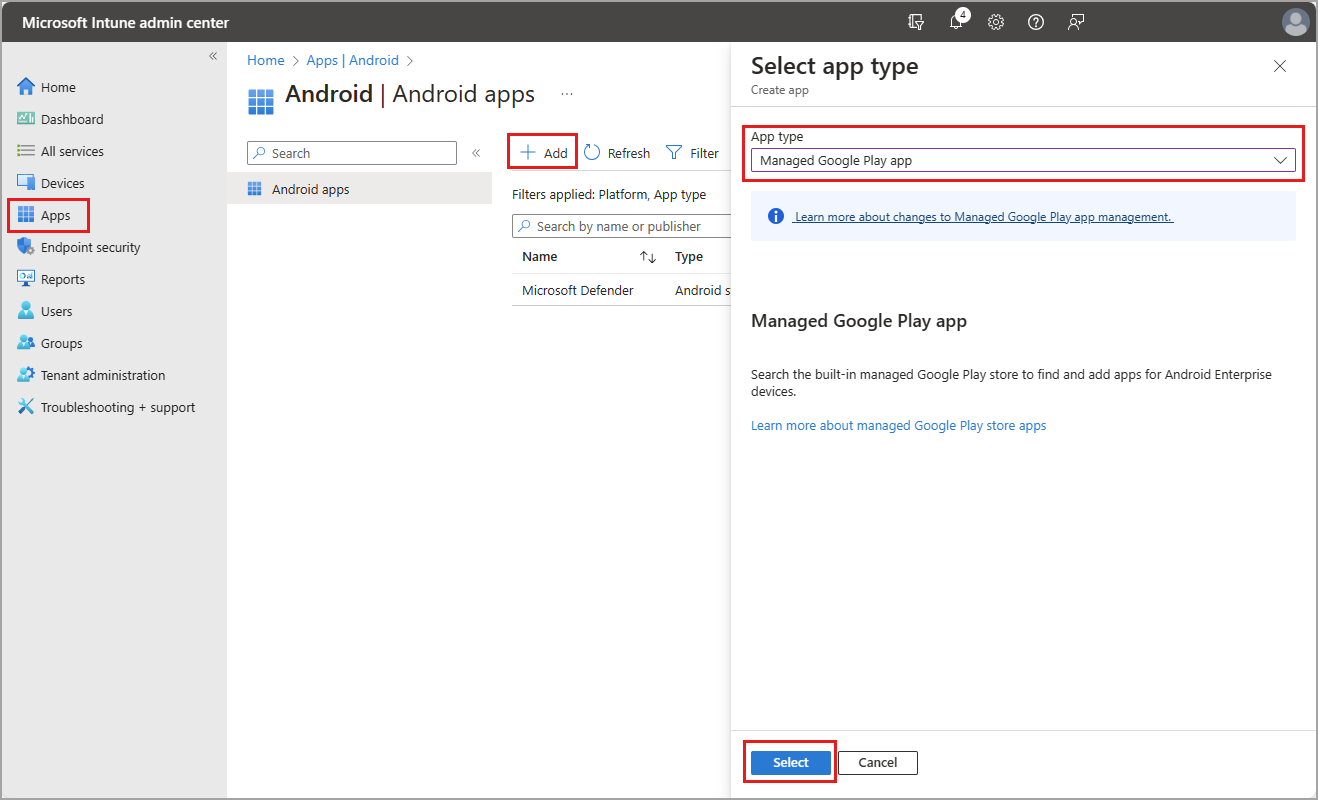The image size is (1318, 800).
Task: Navigate via the Home breadcrumb
Action: [x=265, y=60]
